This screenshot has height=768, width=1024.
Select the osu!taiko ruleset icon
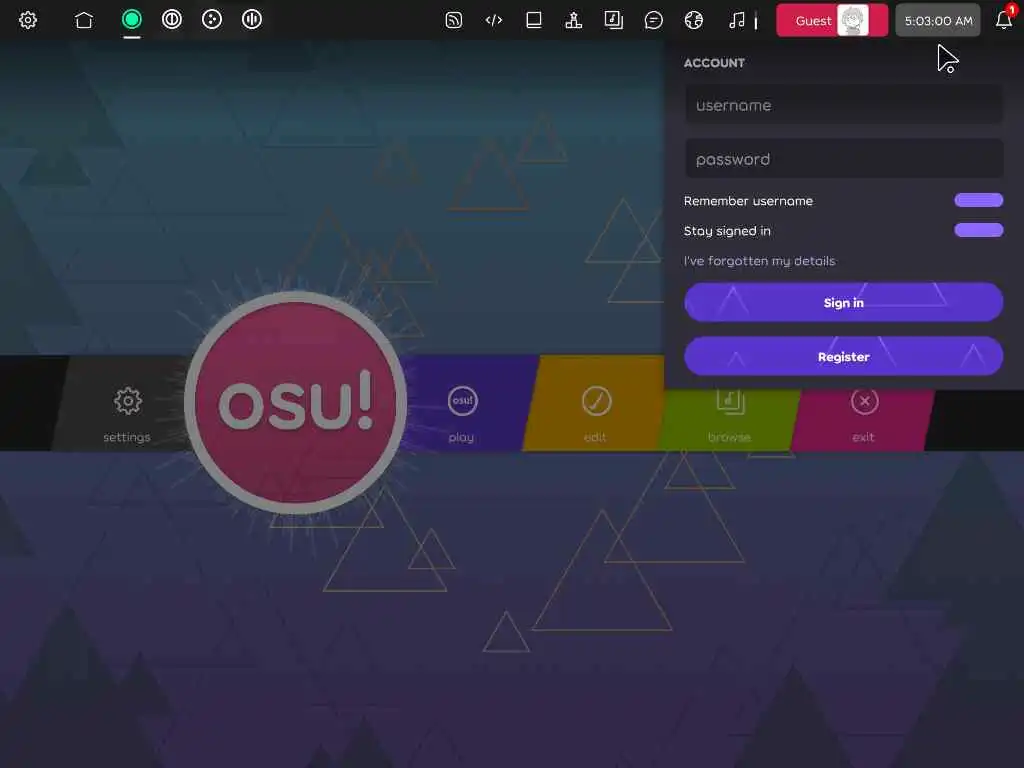(x=172, y=20)
